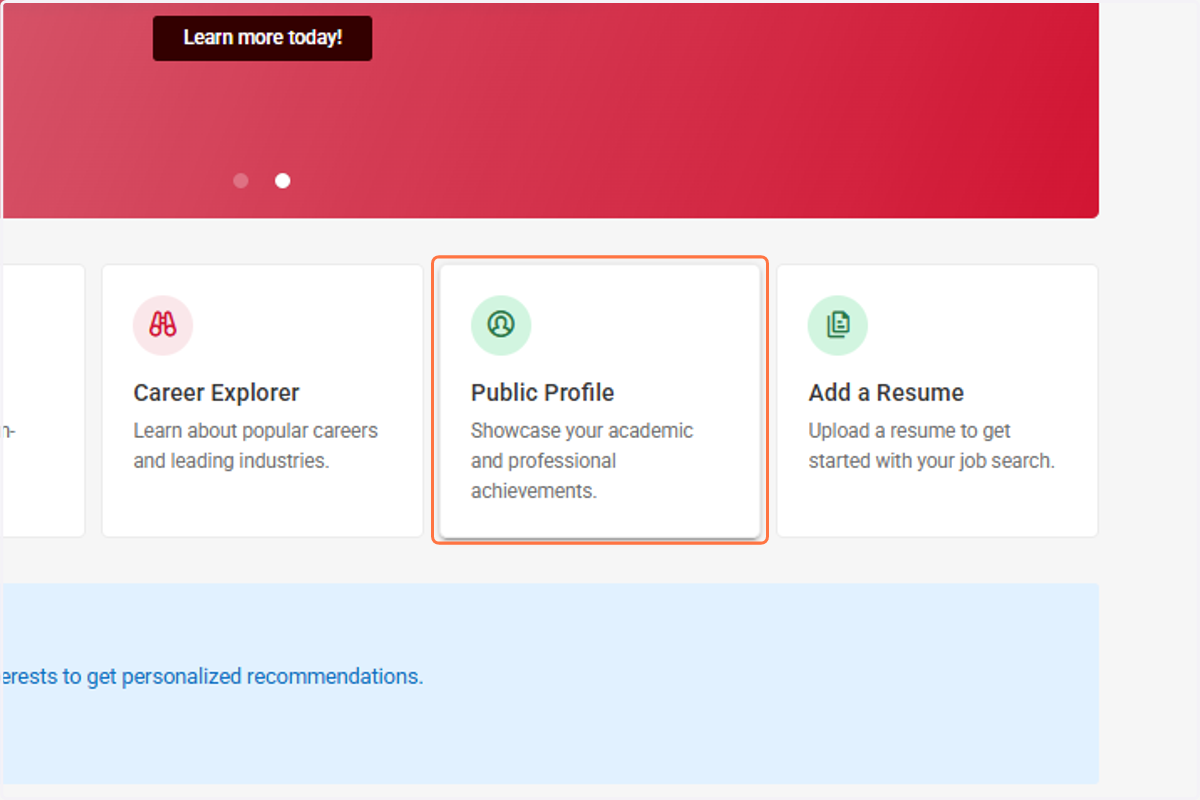Open the Public Profile card title
1200x800 pixels.
click(x=543, y=393)
